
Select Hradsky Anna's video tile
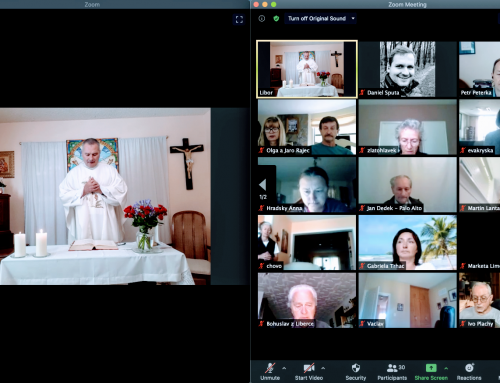[x=307, y=185]
